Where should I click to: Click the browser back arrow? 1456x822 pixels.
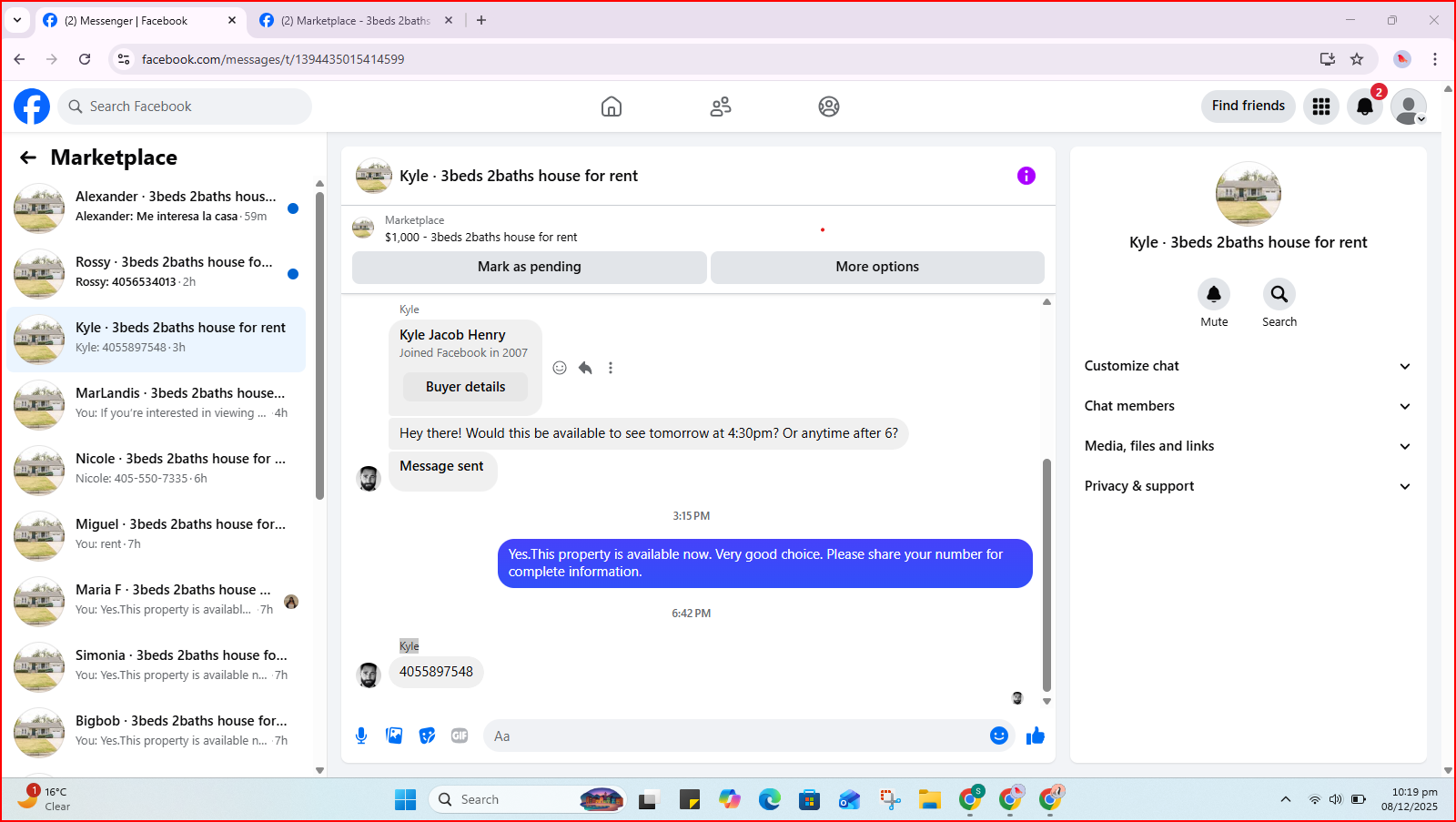pyautogui.click(x=20, y=59)
